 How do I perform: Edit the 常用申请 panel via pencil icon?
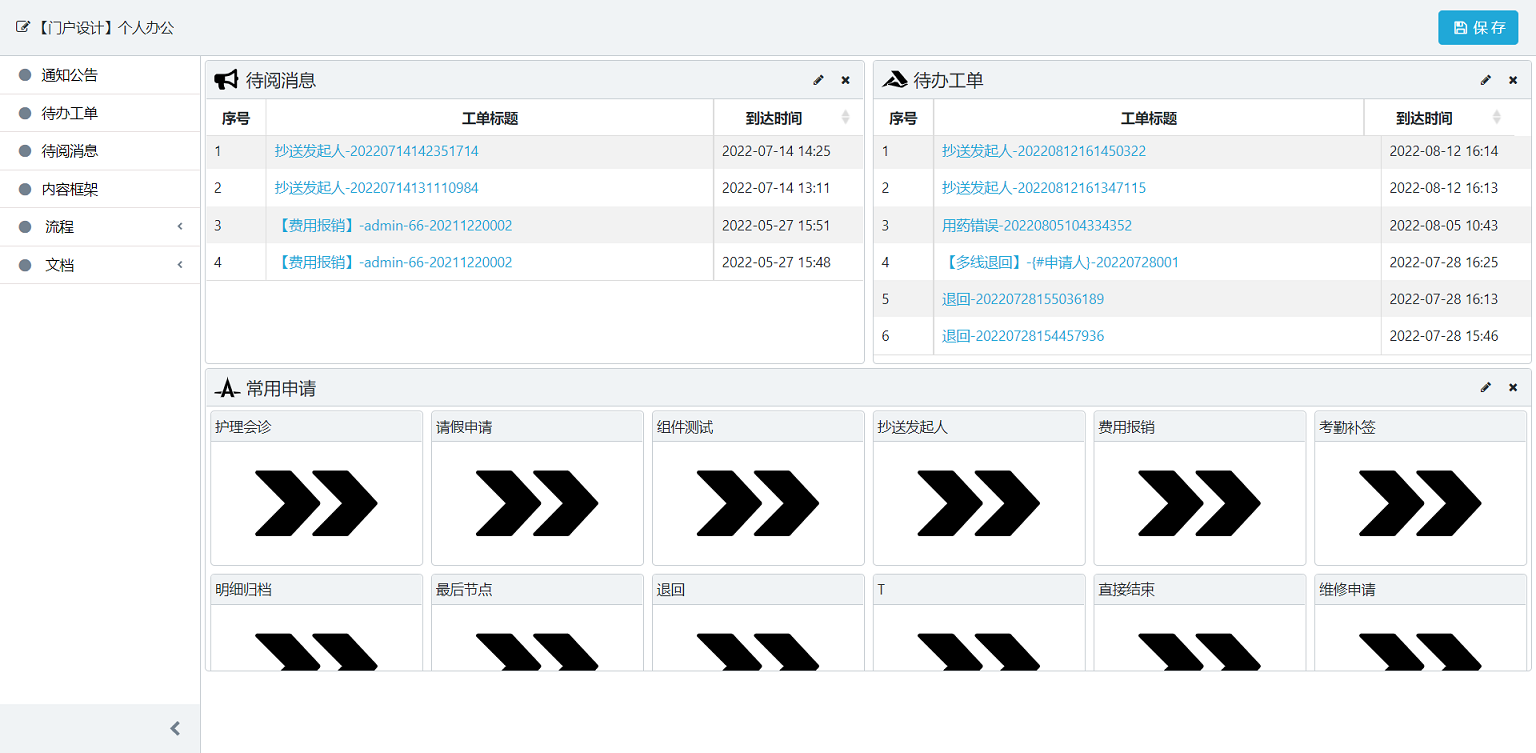pos(1486,387)
